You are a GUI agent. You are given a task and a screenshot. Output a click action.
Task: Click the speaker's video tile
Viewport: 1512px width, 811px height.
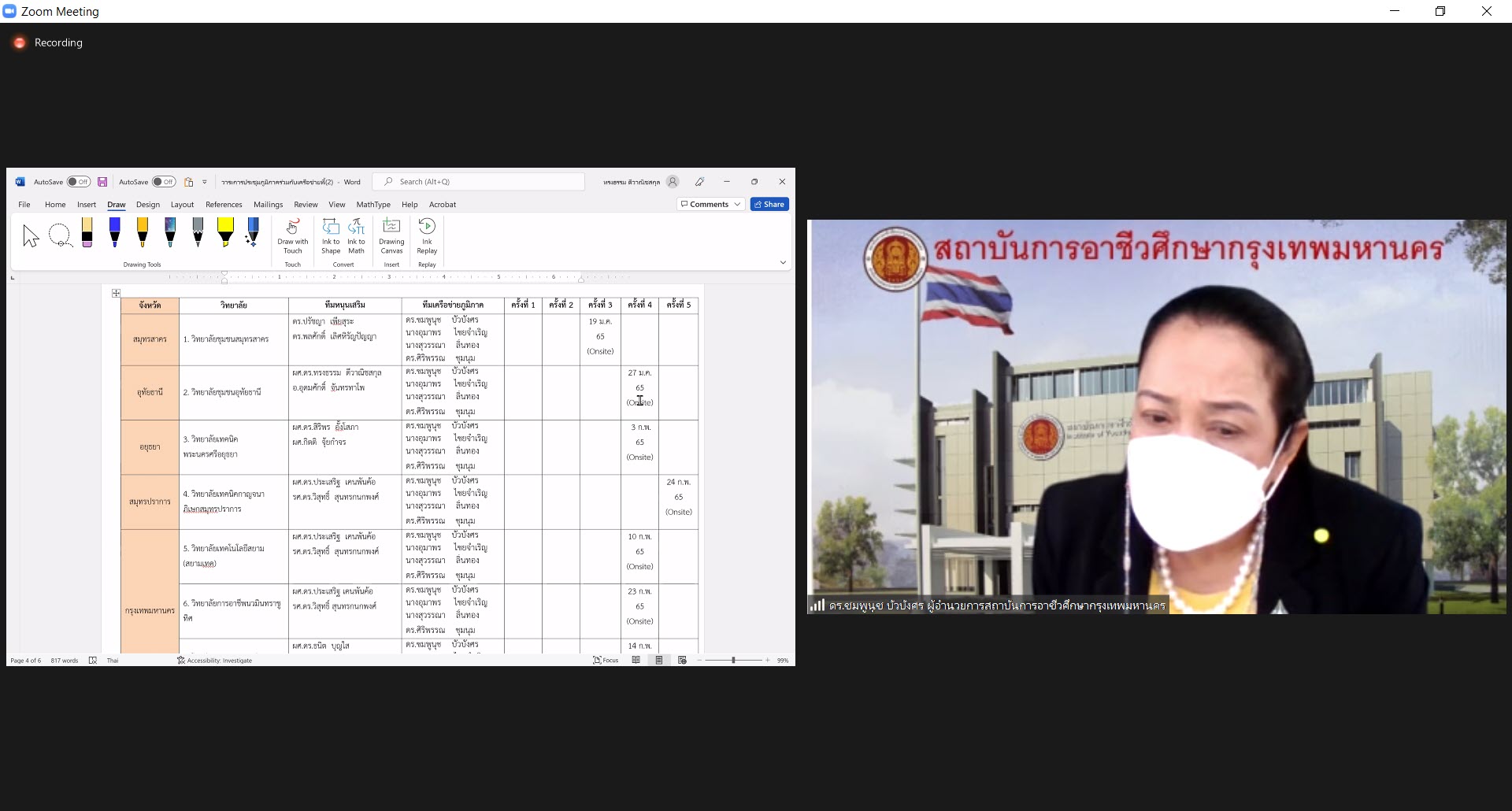pos(1156,417)
